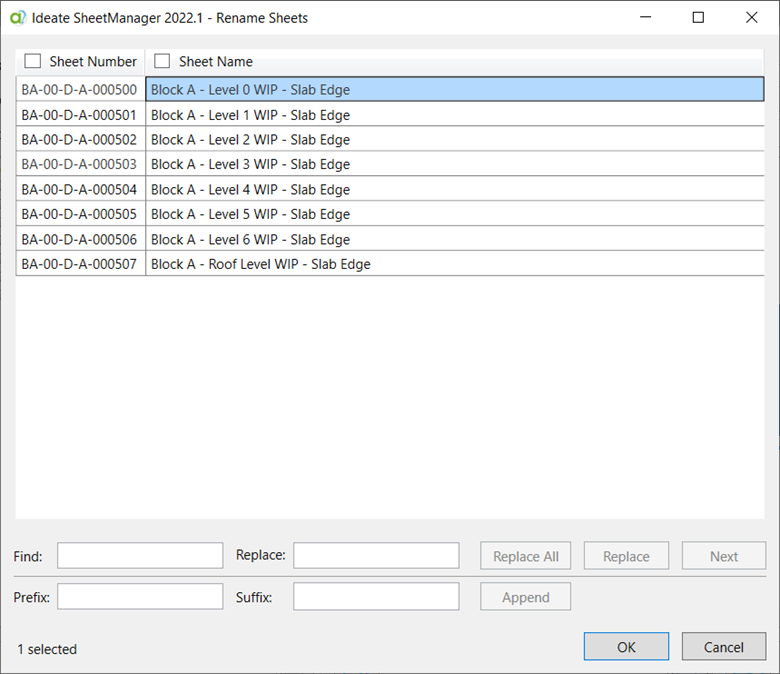Image resolution: width=780 pixels, height=674 pixels.
Task: Select 'Block A - Level 4 WIP - Slab Edge' cell
Action: pyautogui.click(x=455, y=189)
